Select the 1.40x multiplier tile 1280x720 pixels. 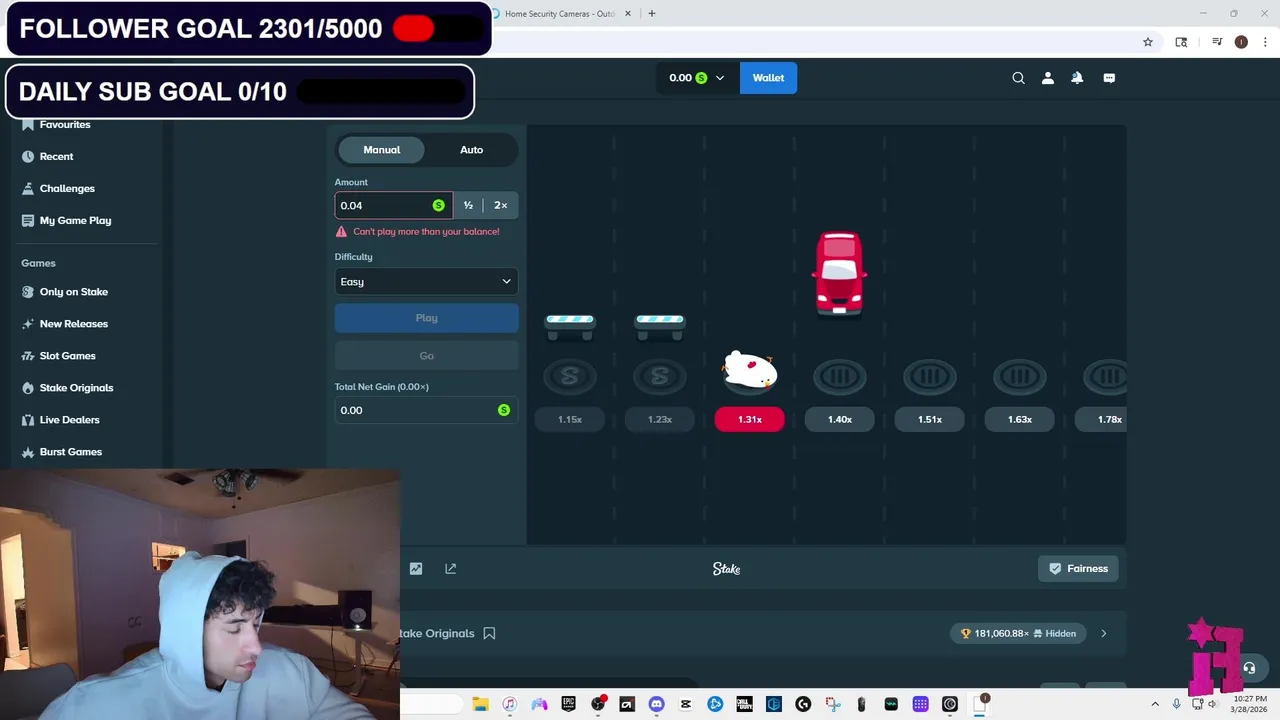839,420
